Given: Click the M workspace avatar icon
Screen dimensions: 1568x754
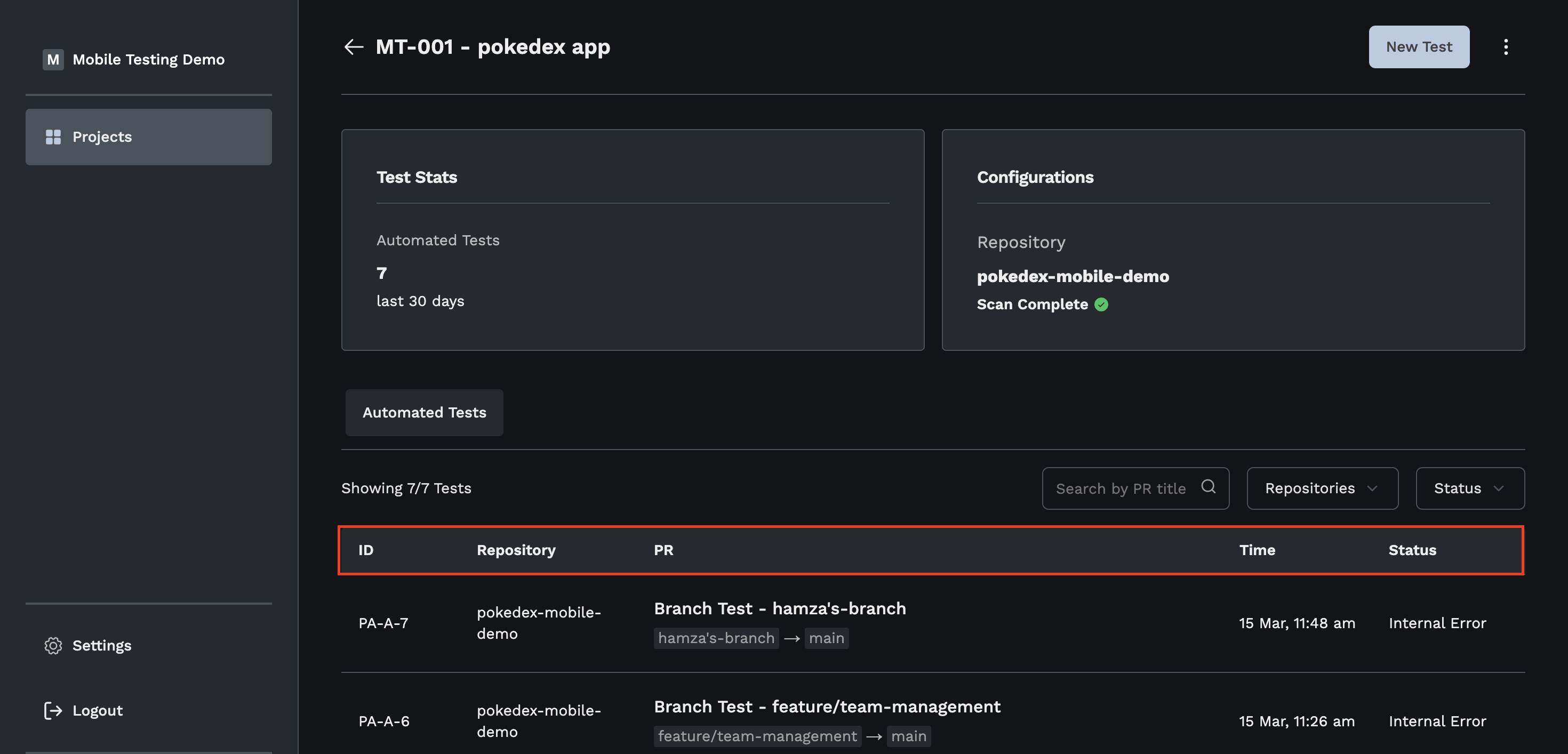Looking at the screenshot, I should (x=53, y=59).
